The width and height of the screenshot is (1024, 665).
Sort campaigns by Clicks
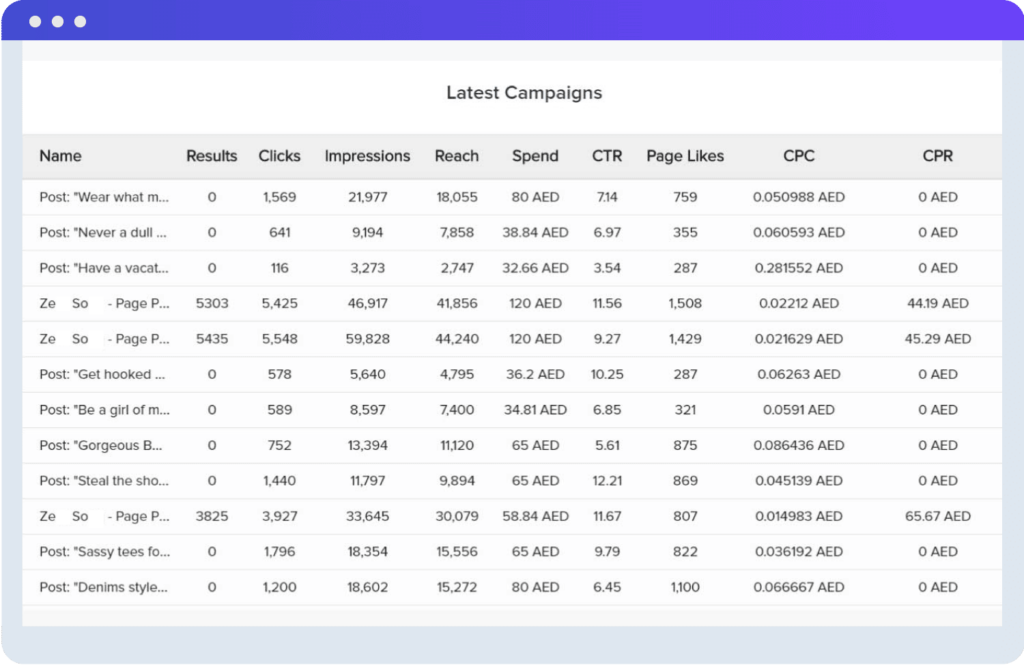tap(279, 156)
